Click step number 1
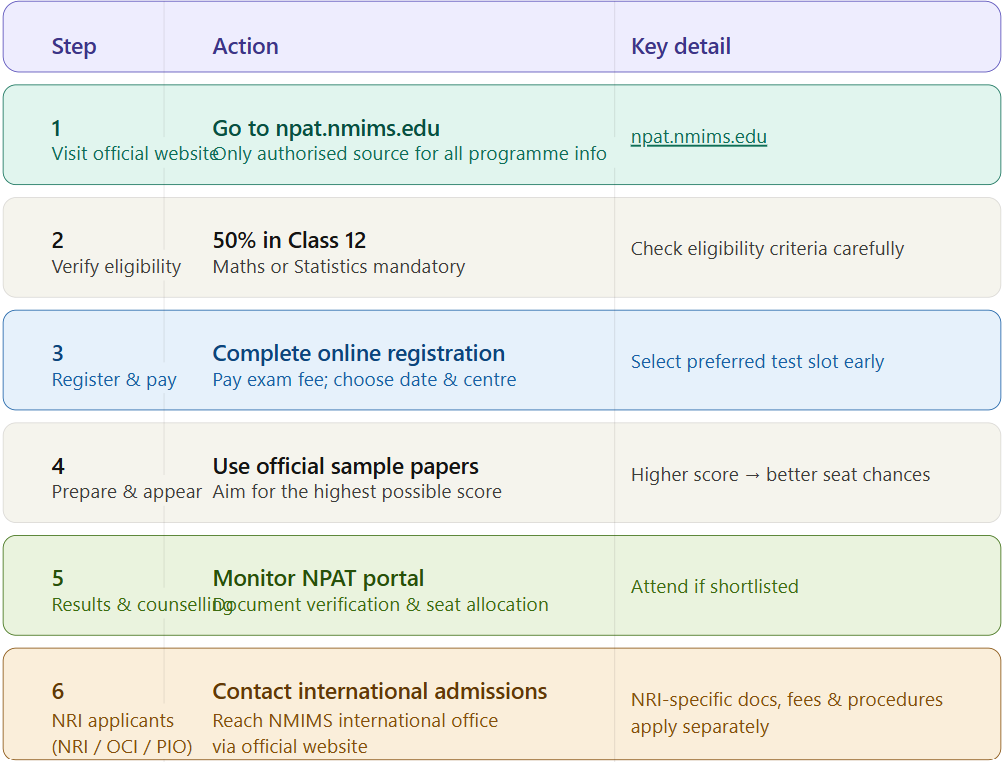1005x762 pixels. 57,128
